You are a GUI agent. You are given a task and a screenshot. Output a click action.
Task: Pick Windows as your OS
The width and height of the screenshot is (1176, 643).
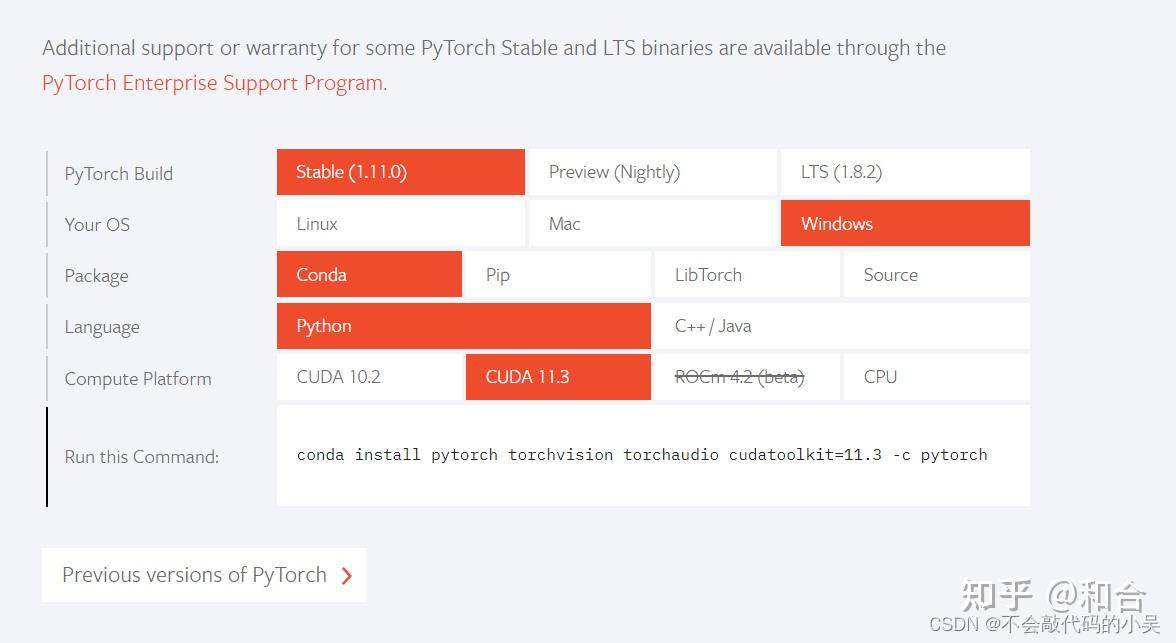[x=904, y=224]
